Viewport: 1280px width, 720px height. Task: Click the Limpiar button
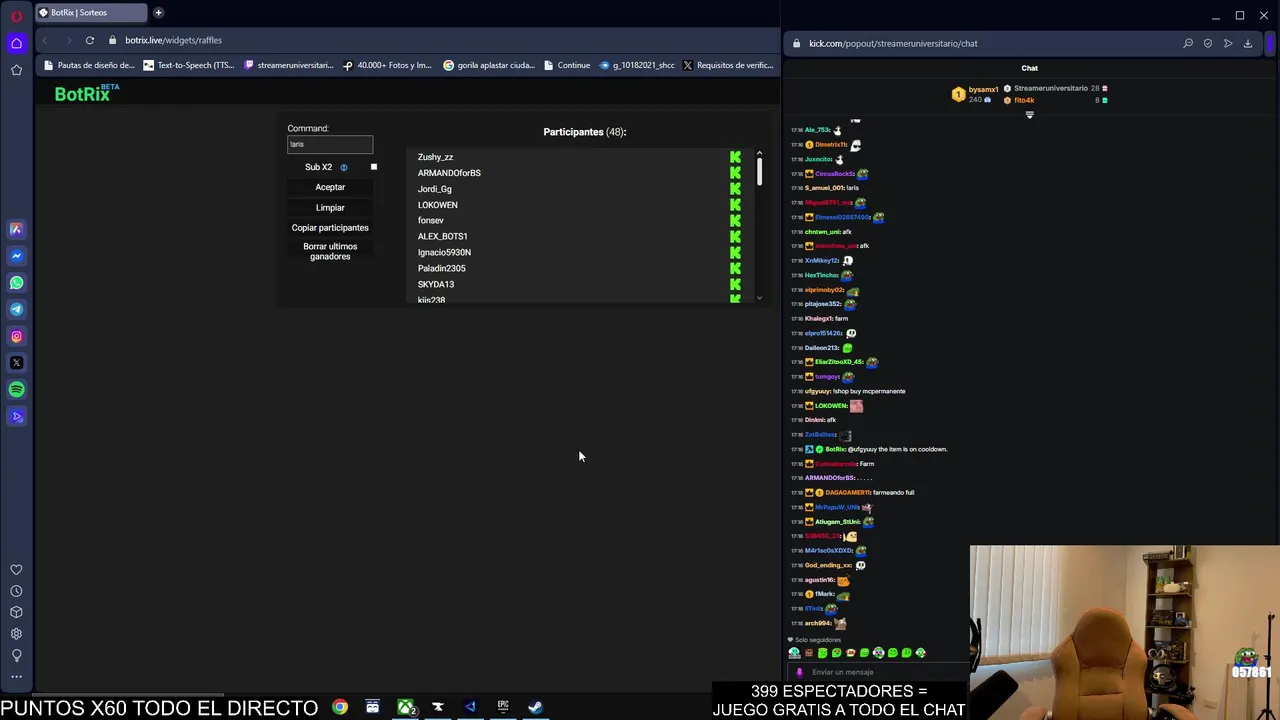pyautogui.click(x=330, y=207)
